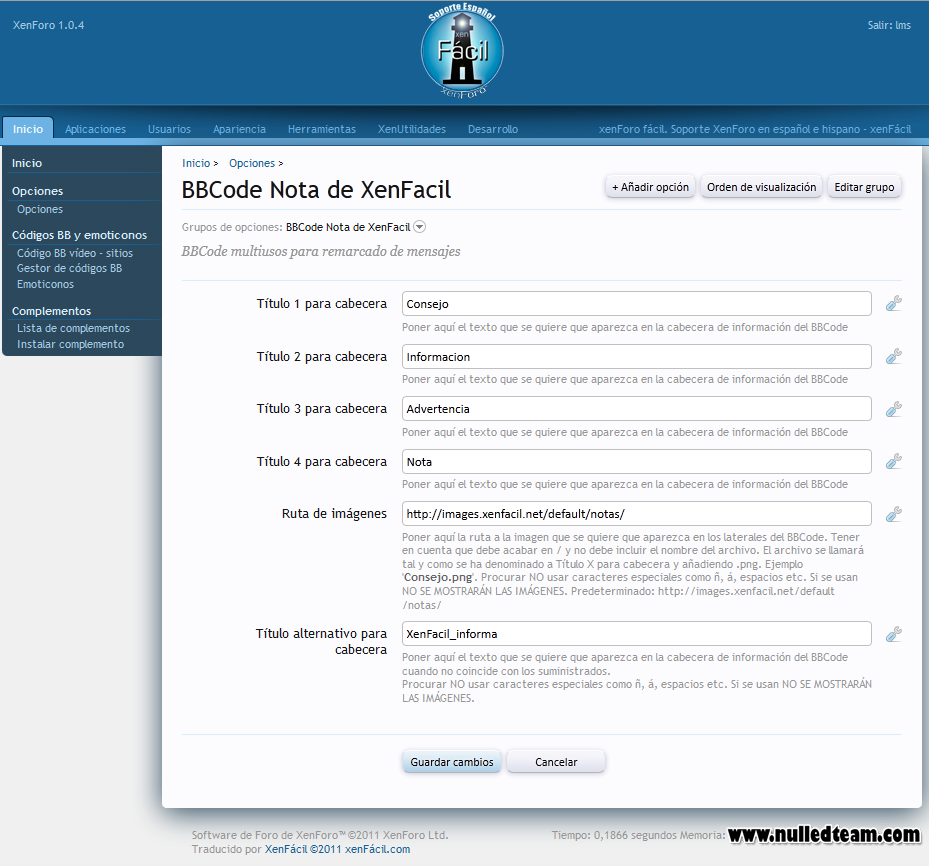Click the XenForo 1.0.4 version text
Screen dimensions: 929x866
click(49, 25)
